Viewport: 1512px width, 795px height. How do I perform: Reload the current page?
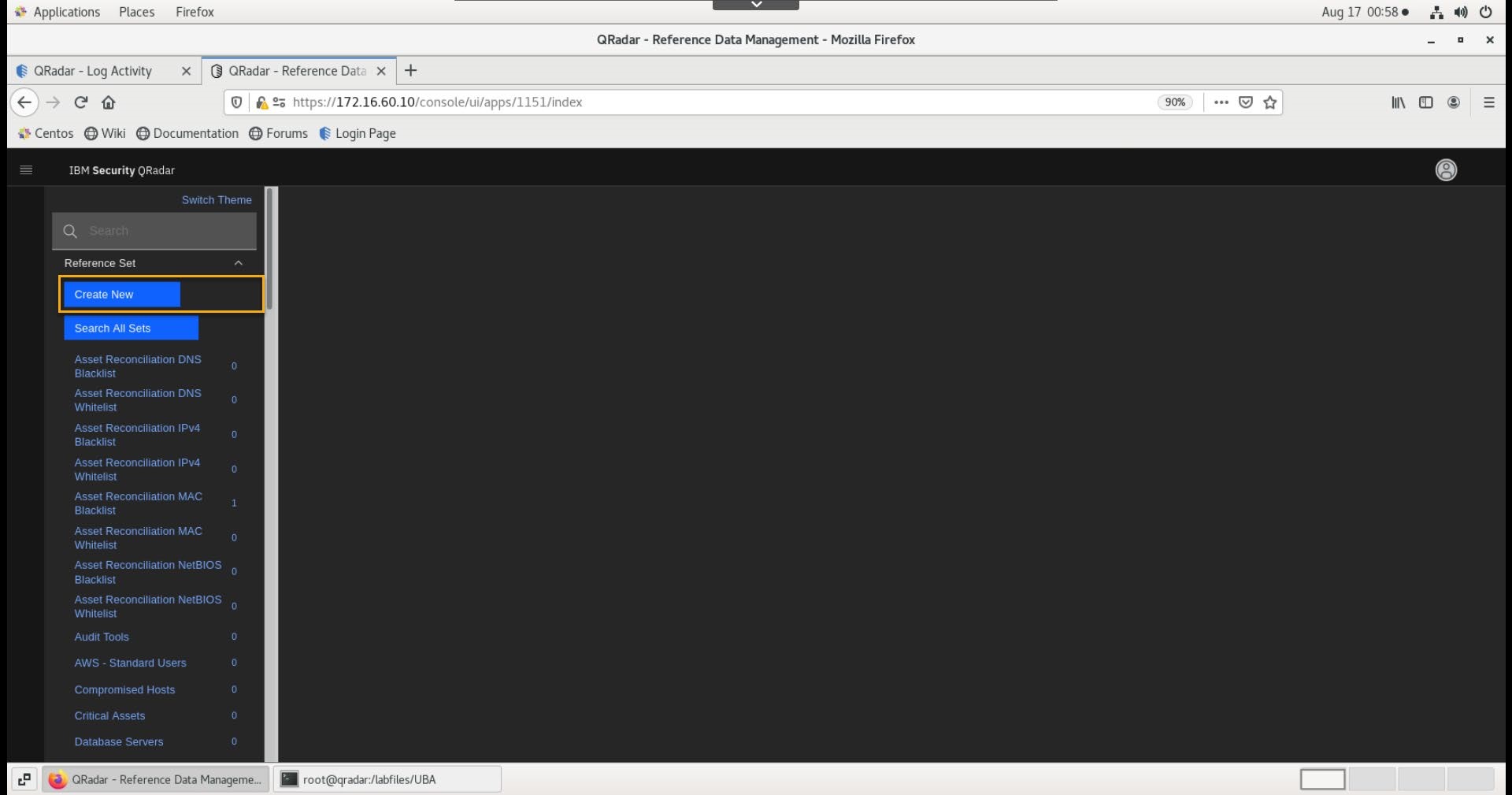tap(80, 102)
